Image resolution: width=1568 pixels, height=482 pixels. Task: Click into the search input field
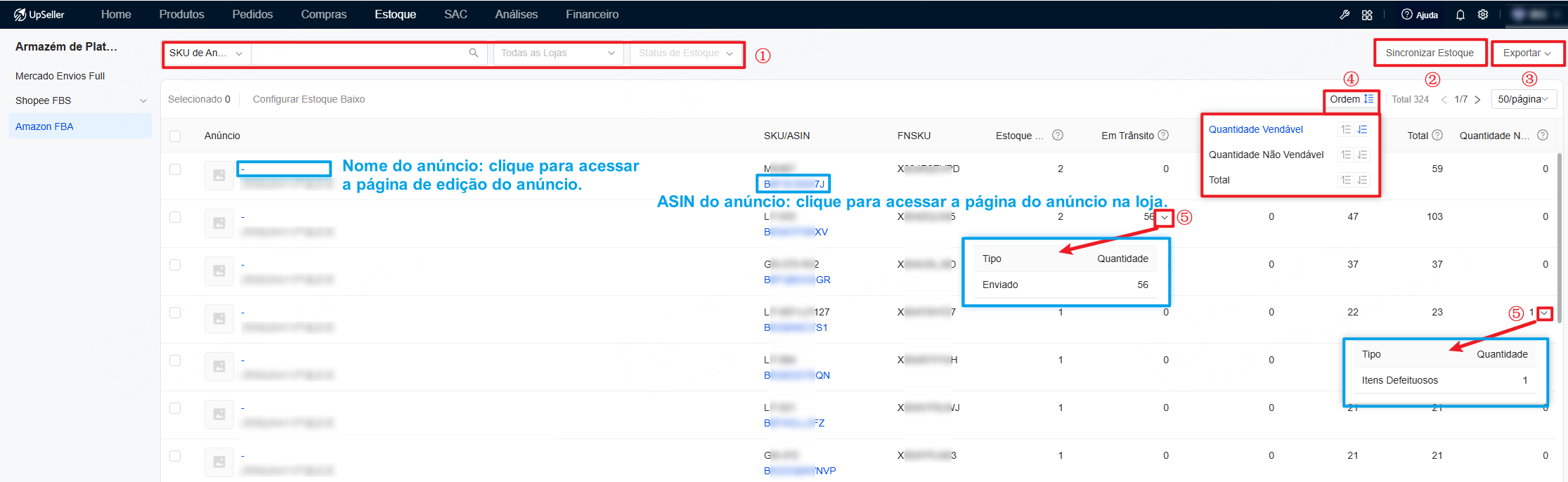(358, 53)
